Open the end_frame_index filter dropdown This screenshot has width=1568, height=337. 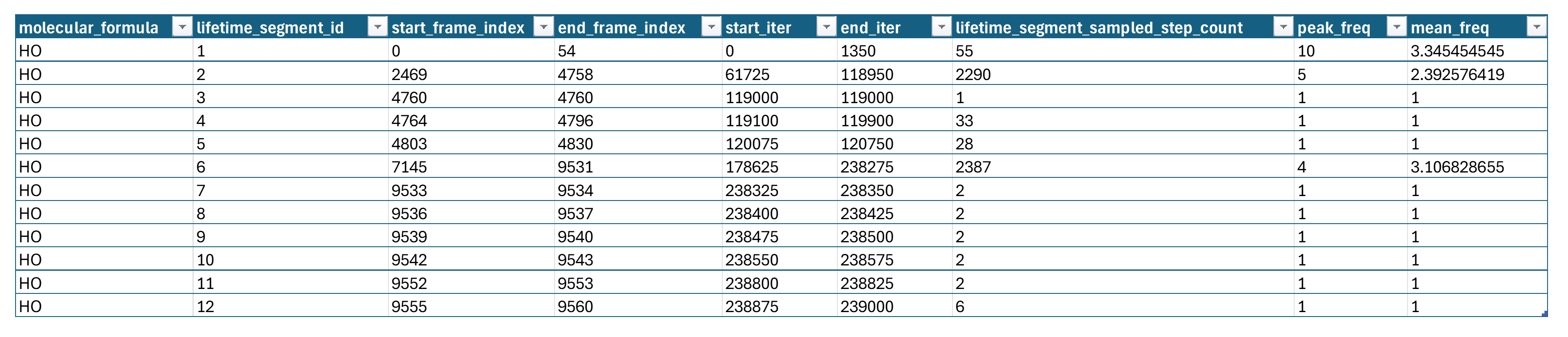(x=711, y=28)
